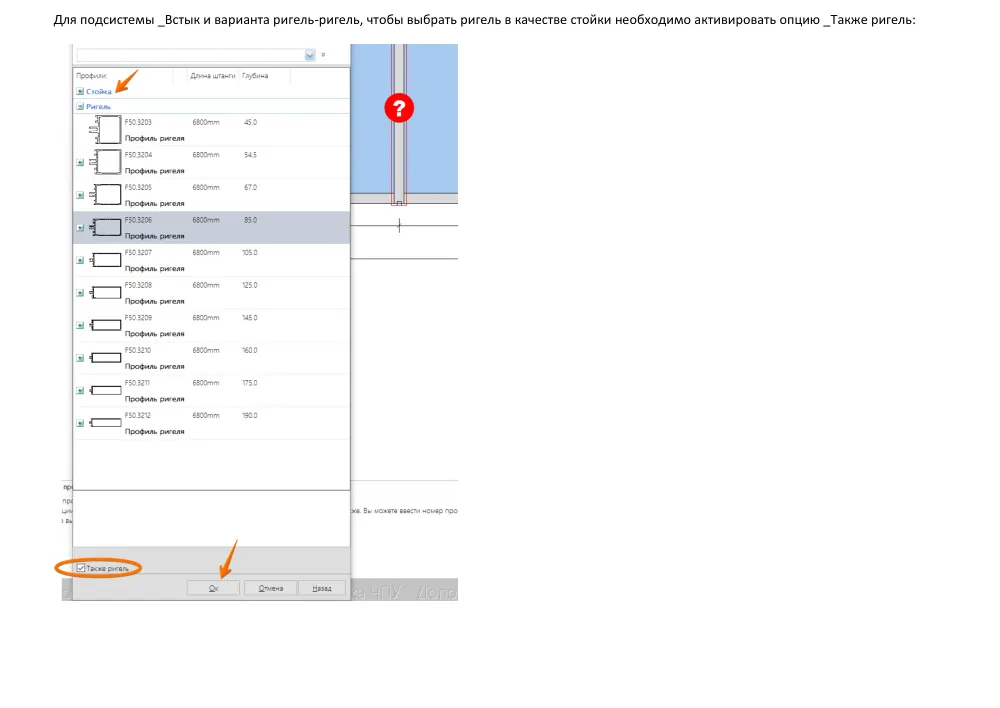Select the F50.3209 profile cross-section thumbnail
The width and height of the screenshot is (1000, 708).
click(105, 325)
